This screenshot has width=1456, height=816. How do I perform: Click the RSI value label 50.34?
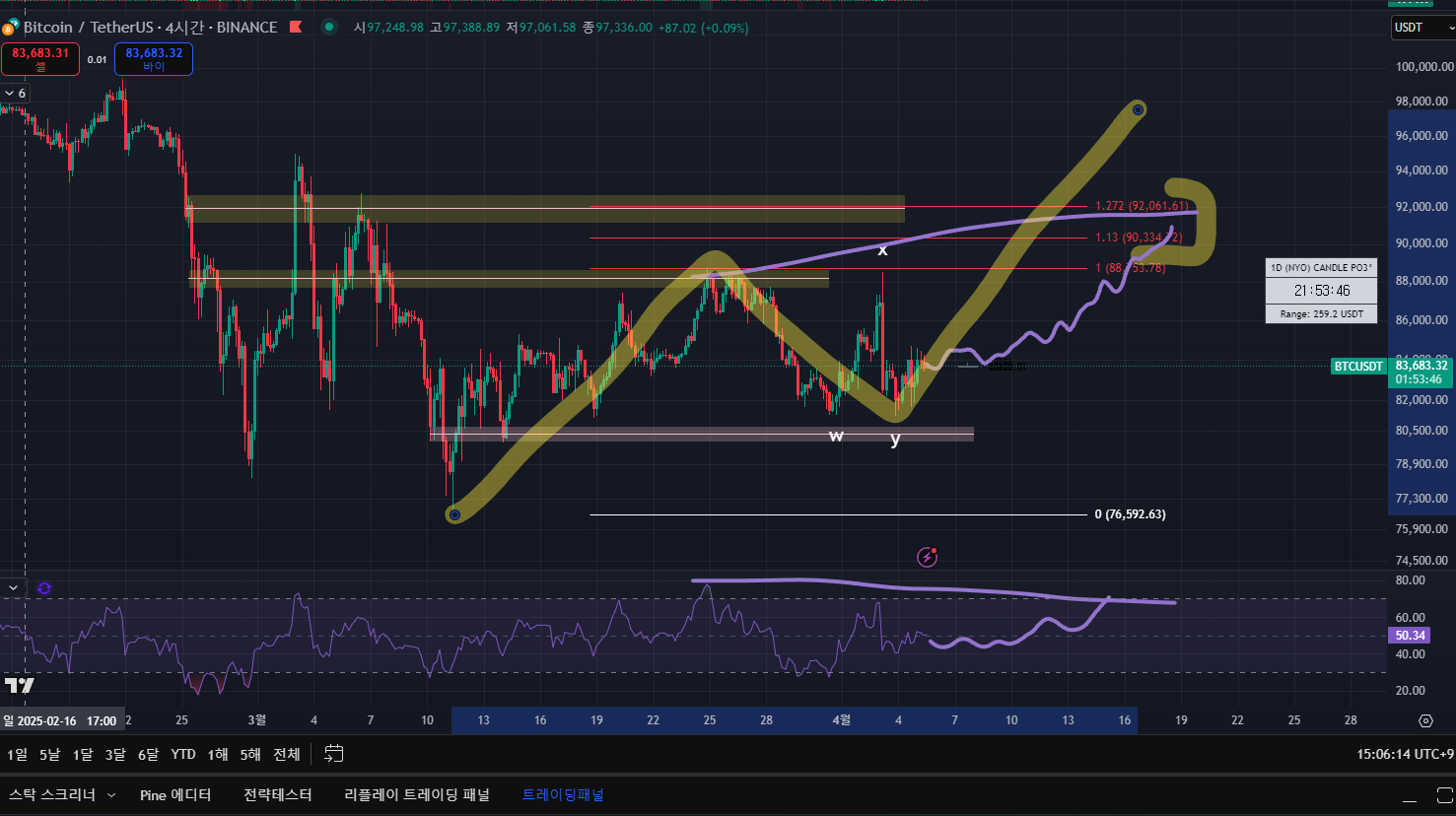pyautogui.click(x=1411, y=636)
